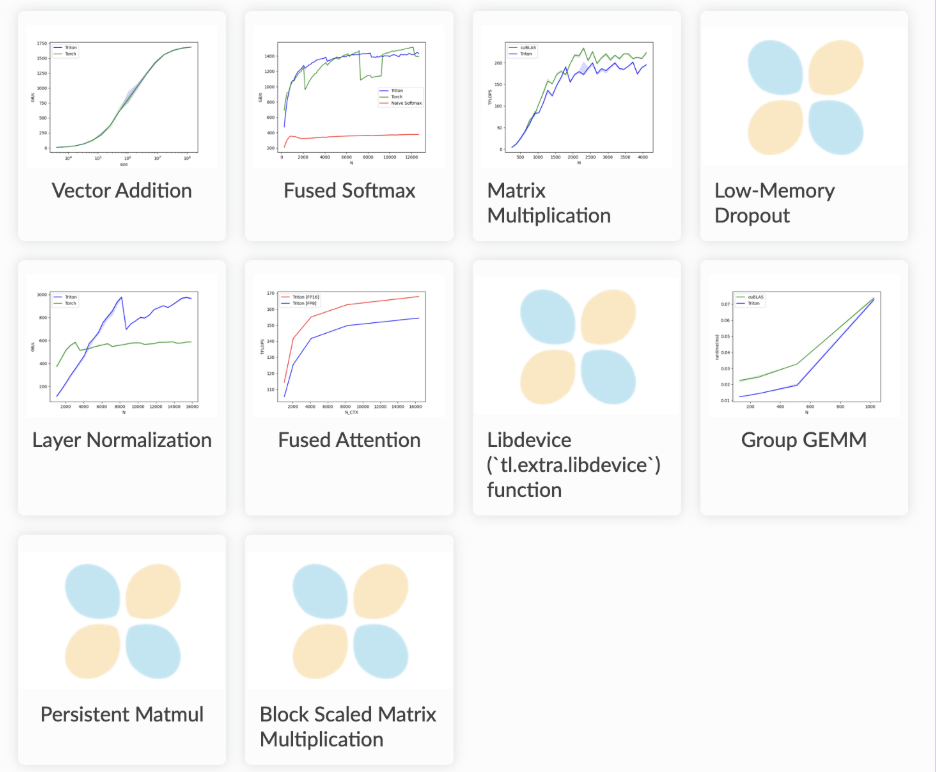
Task: Open the Vector Addition chart thumbnail
Action: point(122,97)
